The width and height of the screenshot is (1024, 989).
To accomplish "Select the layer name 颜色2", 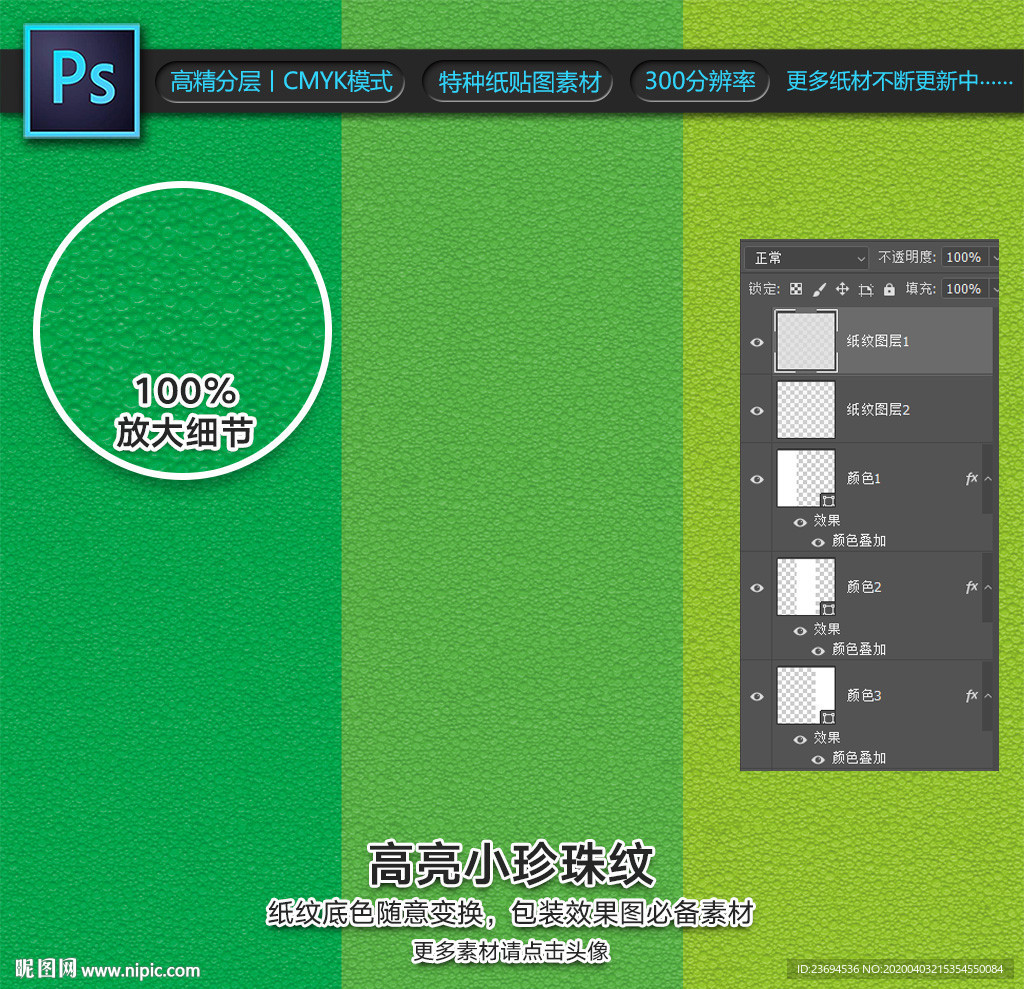I will (864, 587).
